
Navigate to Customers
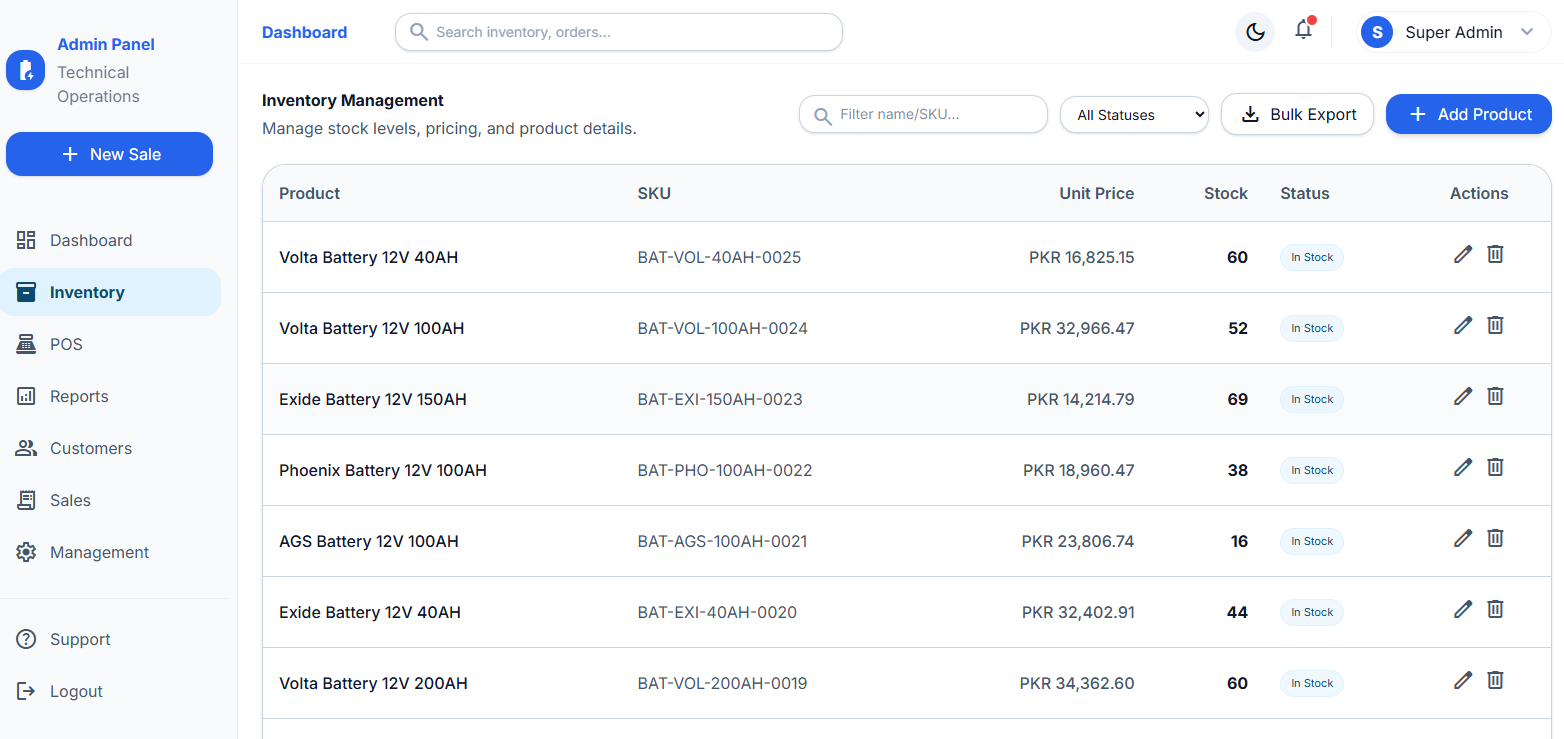tap(110, 448)
